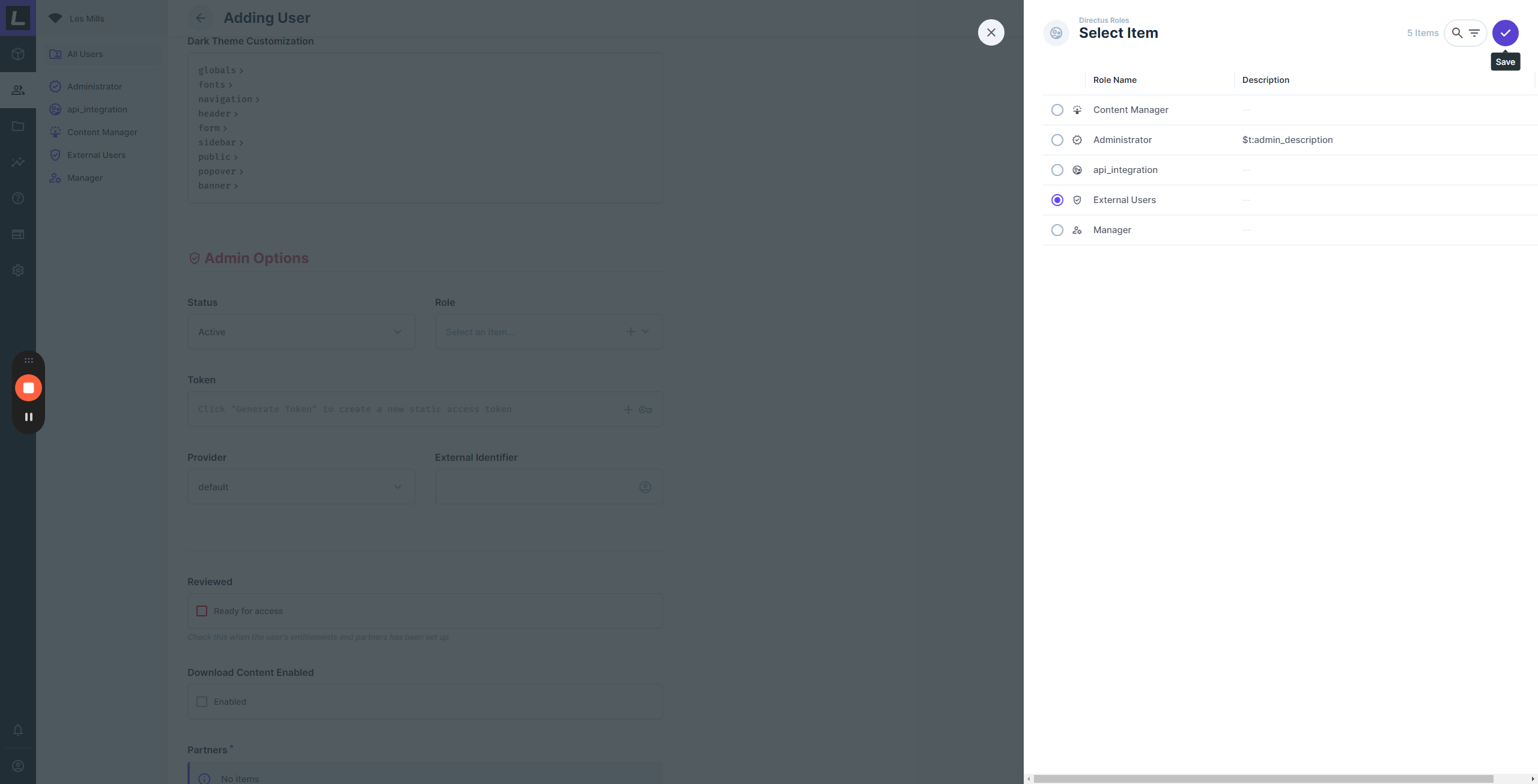The height and width of the screenshot is (784, 1538).
Task: Click the External Users shield icon in table
Action: (x=1077, y=200)
